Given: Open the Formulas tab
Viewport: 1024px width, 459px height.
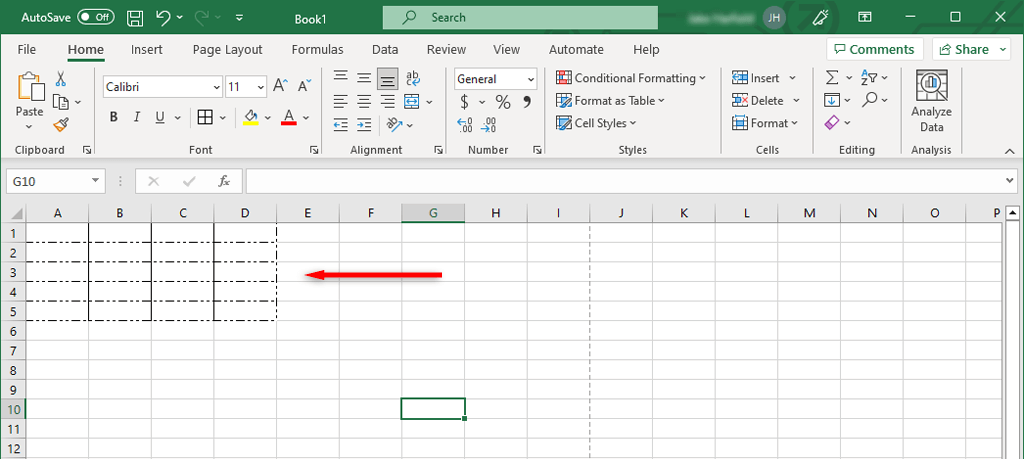Looking at the screenshot, I should pyautogui.click(x=317, y=49).
